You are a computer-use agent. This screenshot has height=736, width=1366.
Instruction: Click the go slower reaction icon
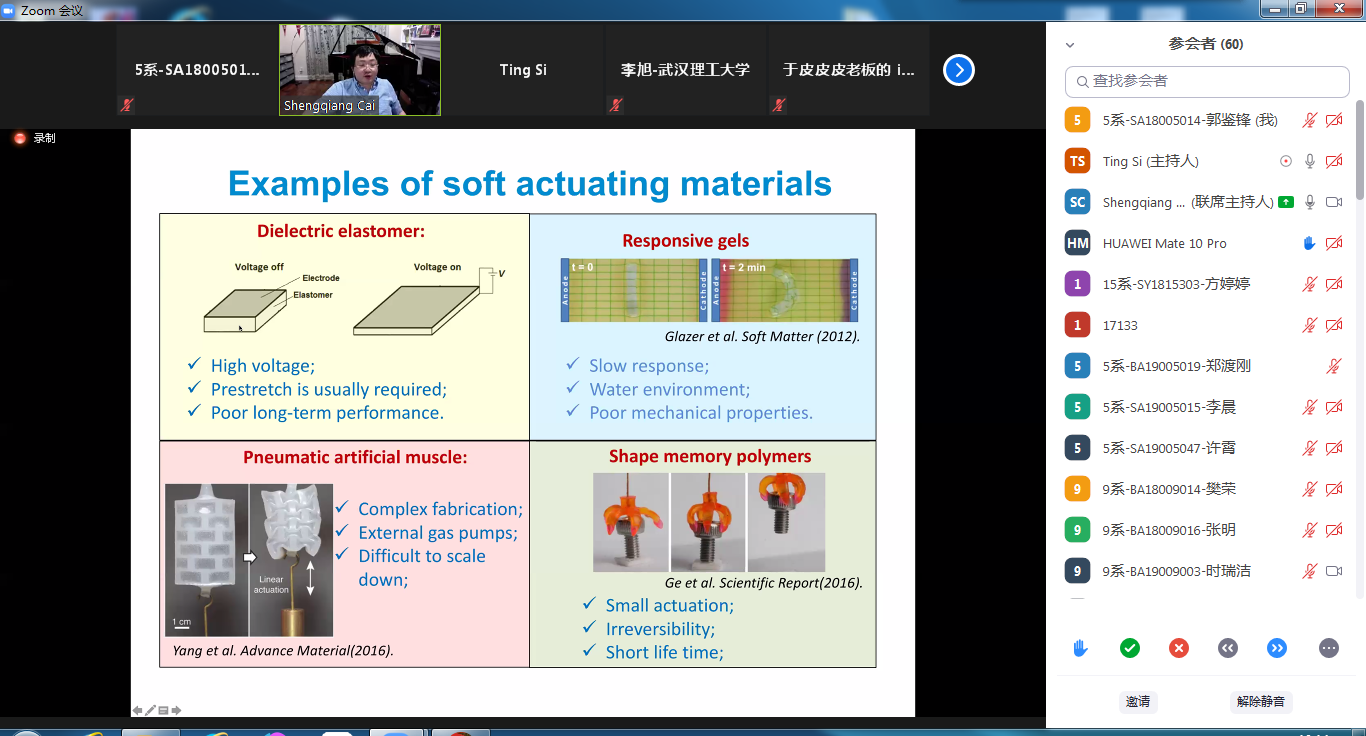coord(1228,648)
